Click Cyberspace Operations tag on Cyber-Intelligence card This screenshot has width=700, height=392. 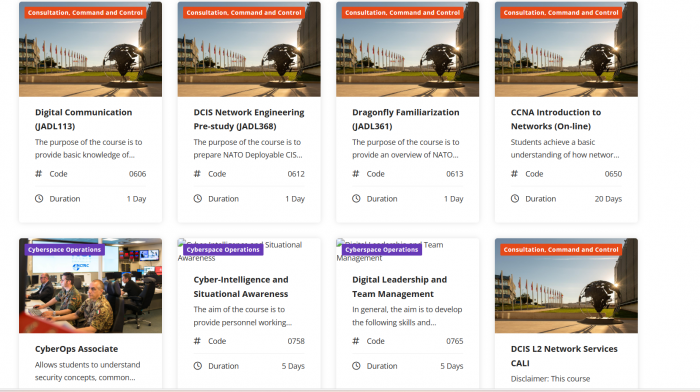click(223, 250)
